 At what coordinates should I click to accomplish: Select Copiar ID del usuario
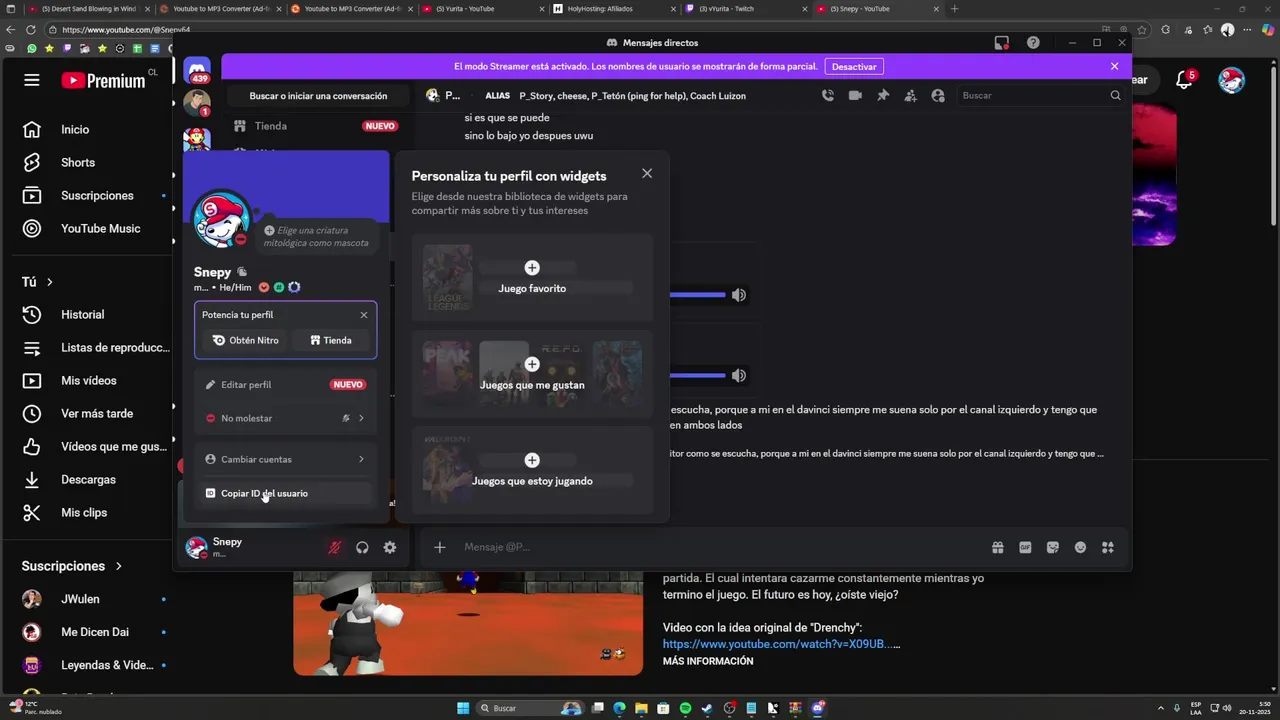point(285,493)
